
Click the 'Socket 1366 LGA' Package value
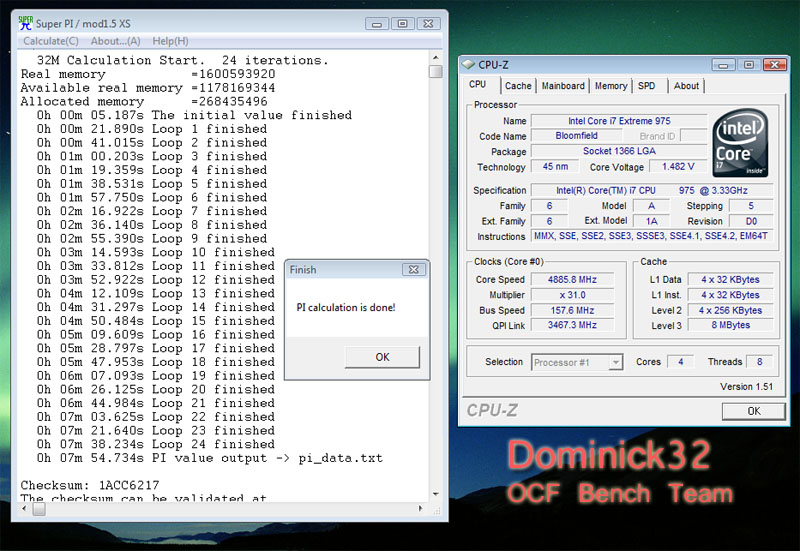point(619,151)
